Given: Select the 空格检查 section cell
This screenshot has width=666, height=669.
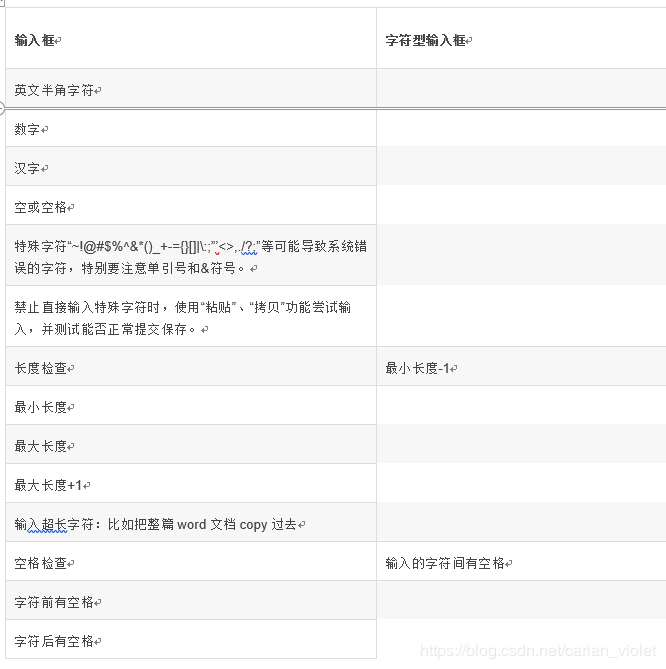Looking at the screenshot, I should coord(42,563).
